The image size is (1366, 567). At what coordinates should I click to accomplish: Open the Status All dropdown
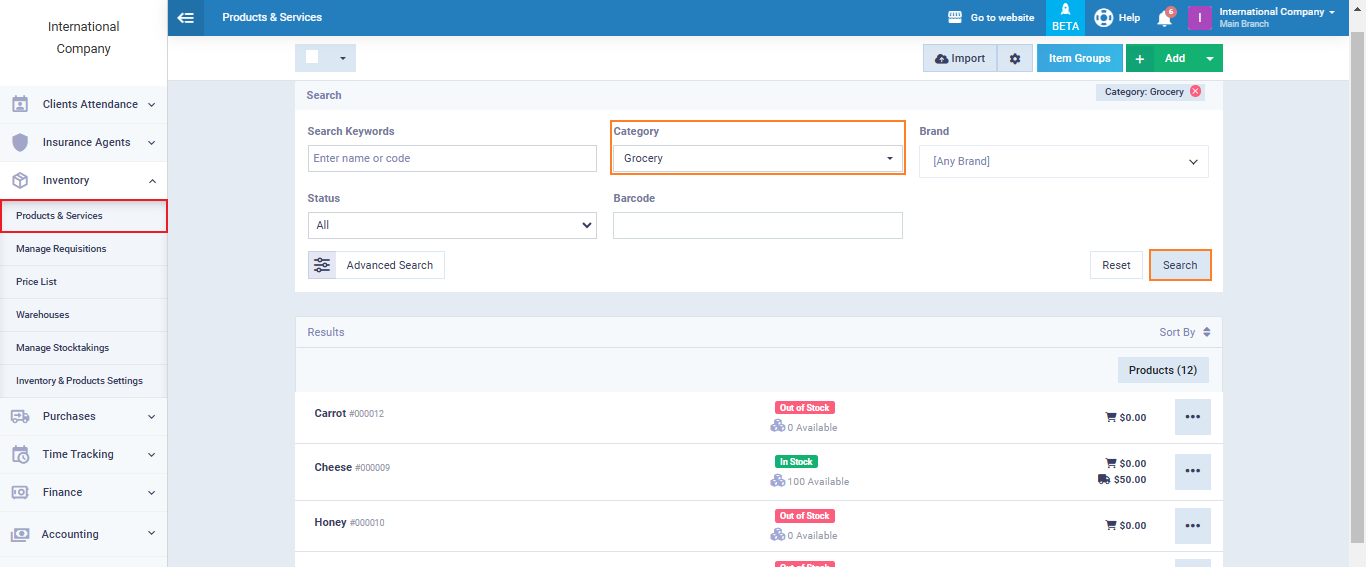point(452,225)
